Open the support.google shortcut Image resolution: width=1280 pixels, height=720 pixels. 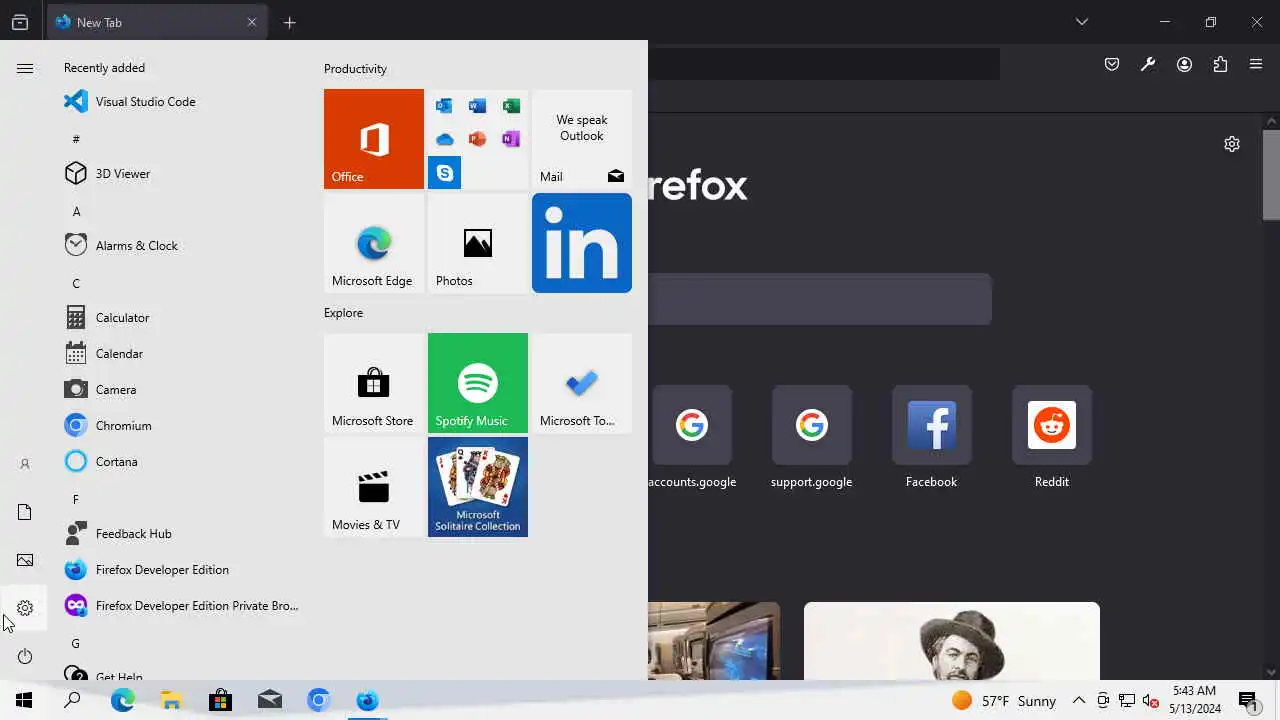(812, 437)
